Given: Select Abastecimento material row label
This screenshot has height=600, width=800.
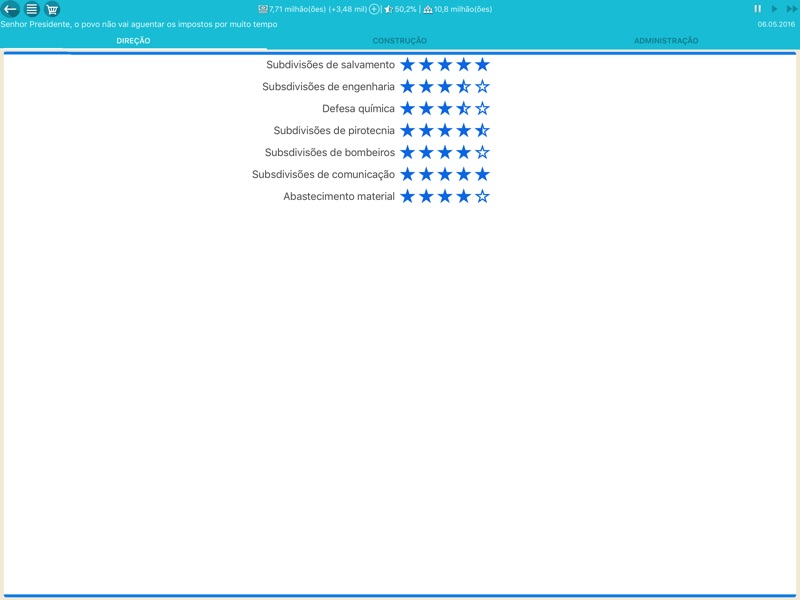Looking at the screenshot, I should (339, 196).
